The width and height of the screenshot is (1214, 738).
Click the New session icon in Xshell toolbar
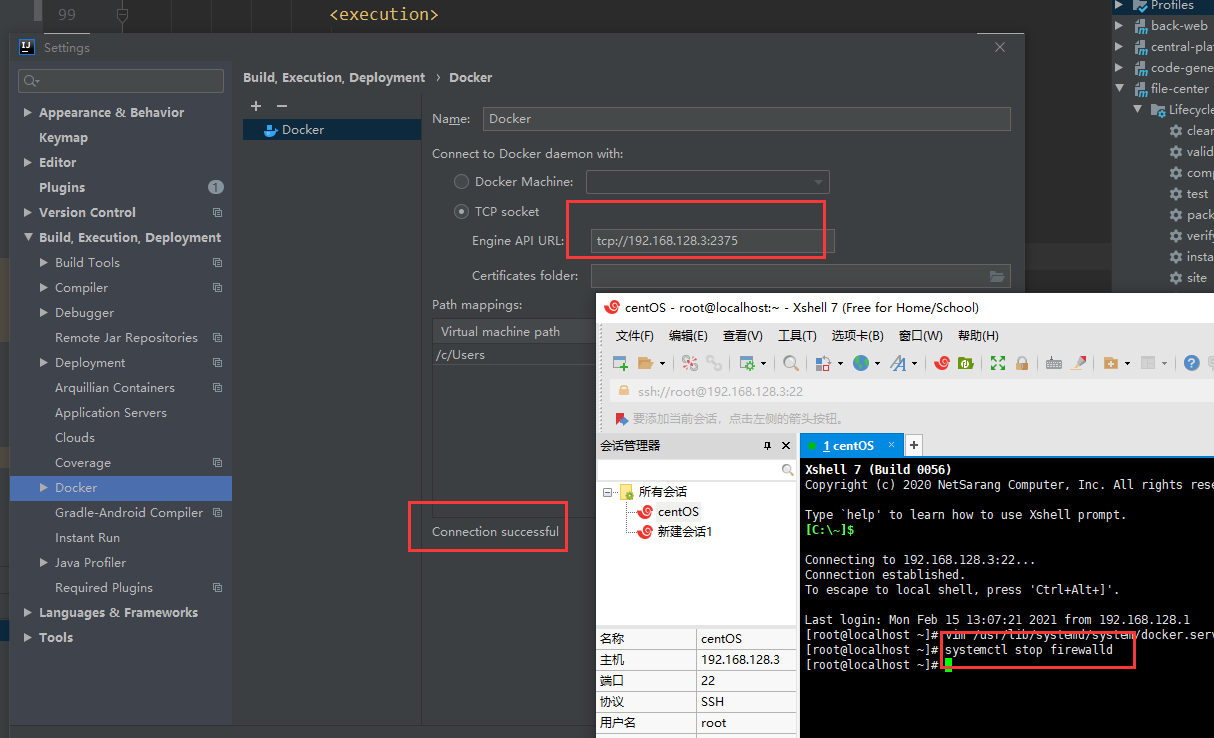coord(620,363)
